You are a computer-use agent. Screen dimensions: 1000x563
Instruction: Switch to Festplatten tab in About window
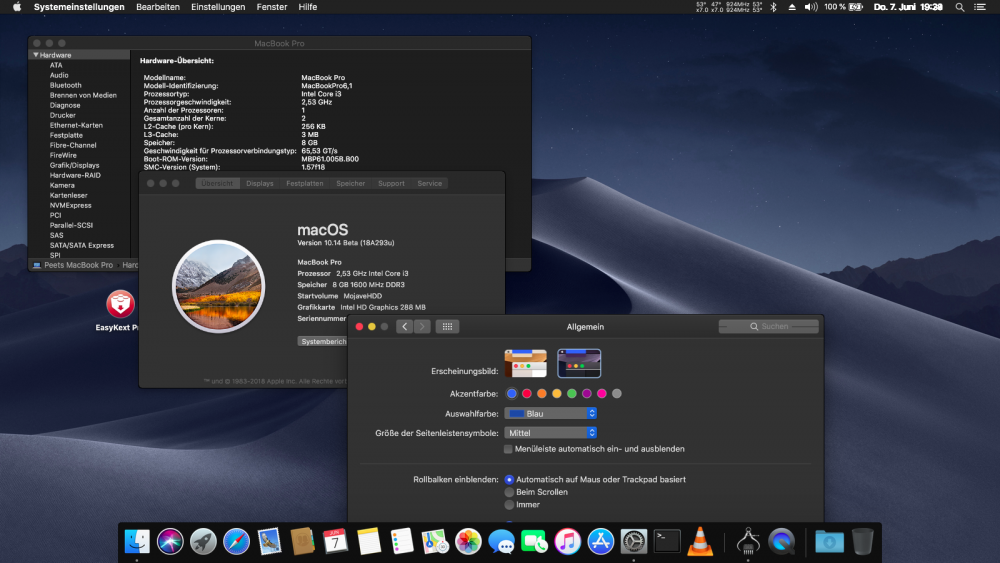pyautogui.click(x=304, y=184)
